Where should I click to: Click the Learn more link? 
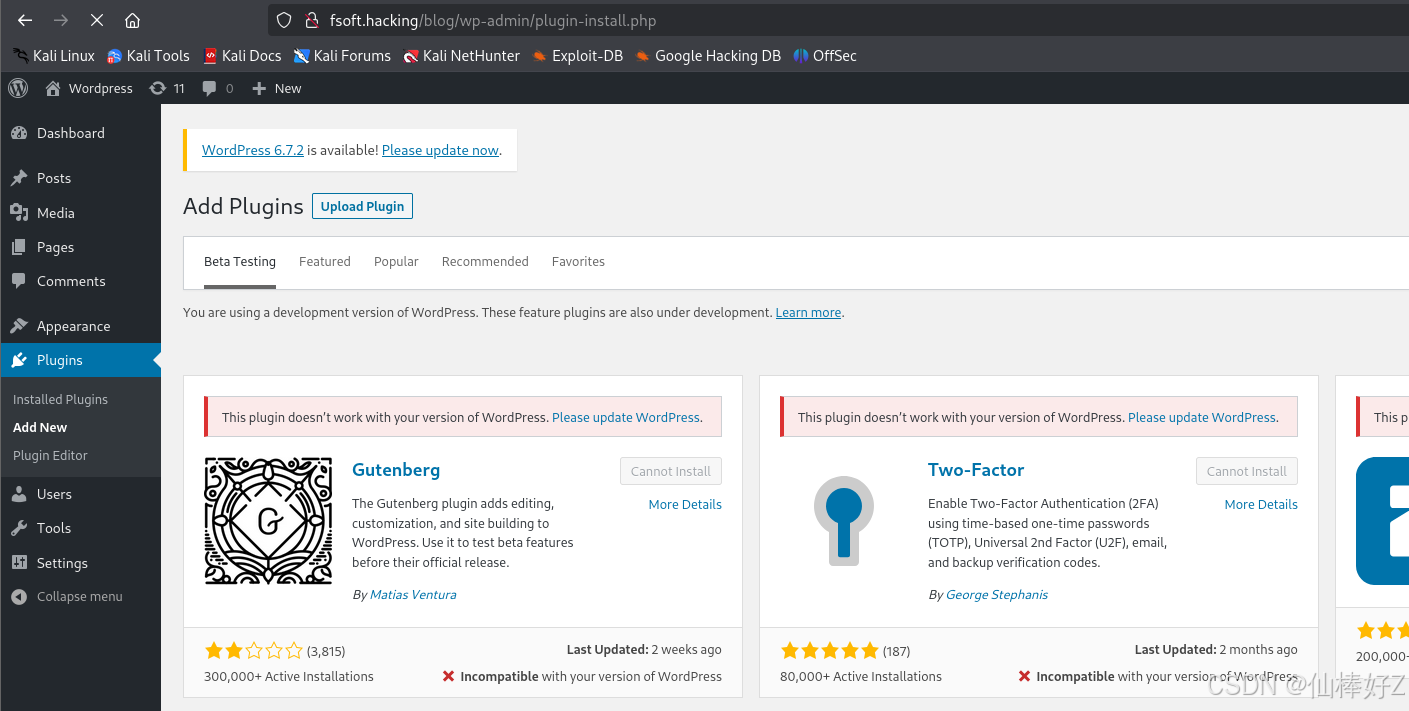(808, 313)
